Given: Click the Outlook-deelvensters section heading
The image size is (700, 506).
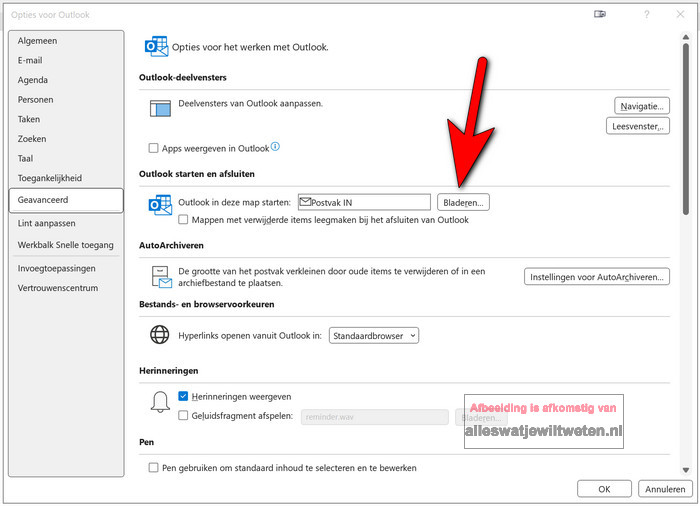Looking at the screenshot, I should point(183,77).
